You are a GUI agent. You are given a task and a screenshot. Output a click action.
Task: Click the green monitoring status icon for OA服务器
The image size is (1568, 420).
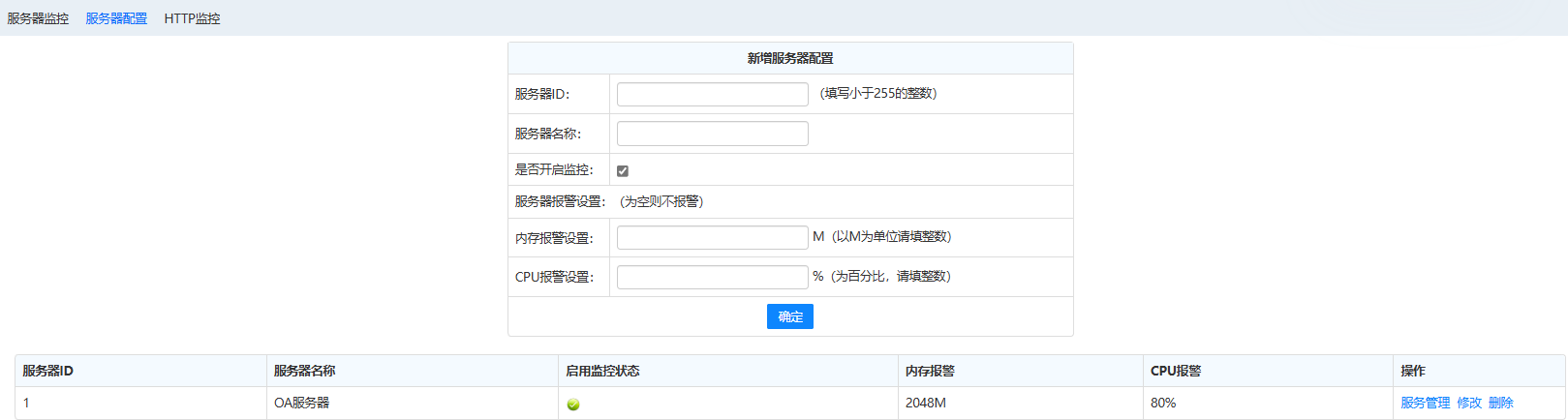tap(572, 405)
